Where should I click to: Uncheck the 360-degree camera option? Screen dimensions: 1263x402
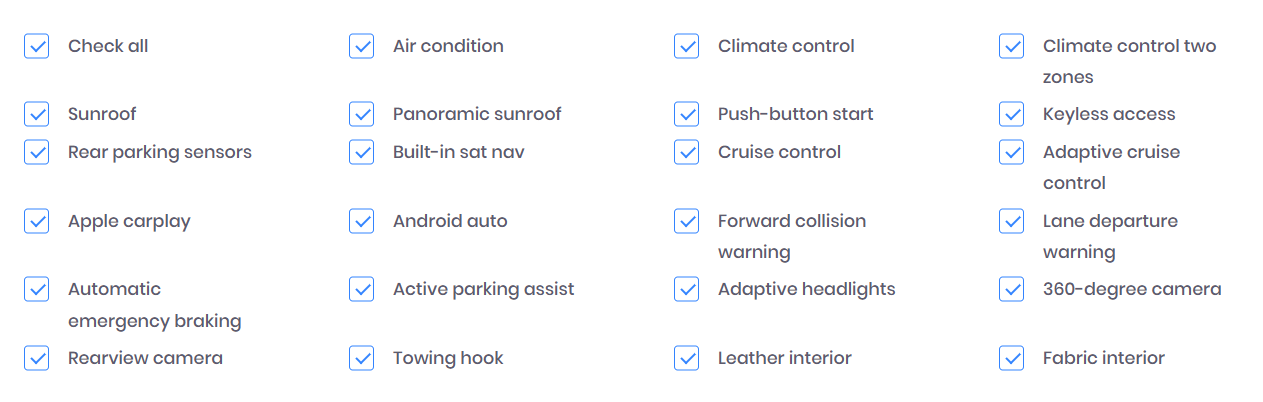click(x=1012, y=289)
